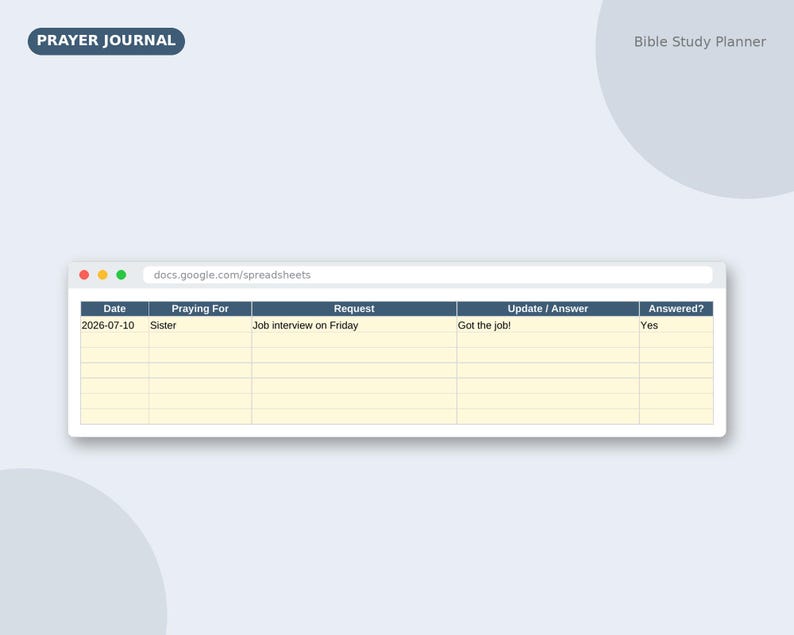The height and width of the screenshot is (635, 794).
Task: Click the red close window dot
Action: click(x=84, y=275)
